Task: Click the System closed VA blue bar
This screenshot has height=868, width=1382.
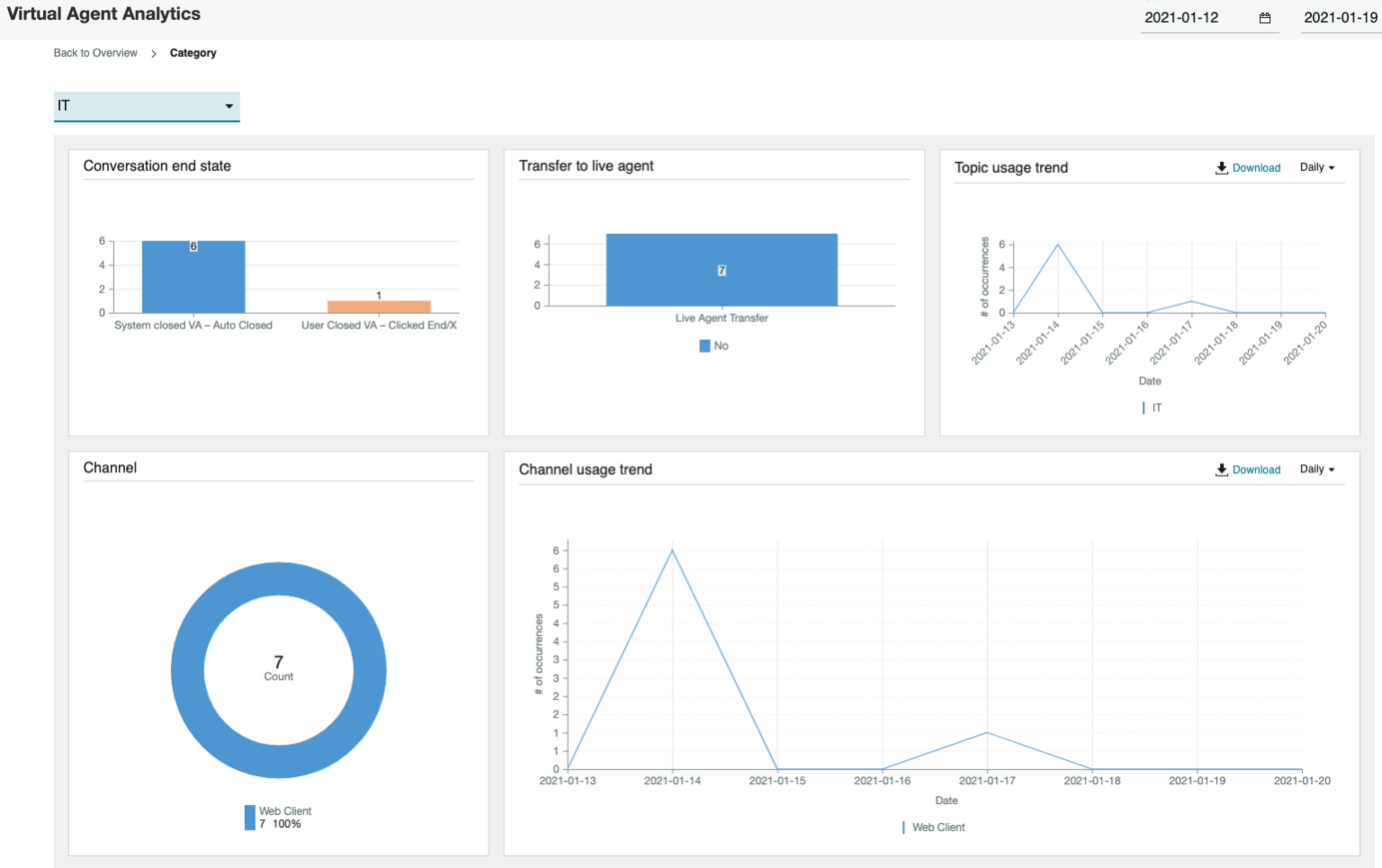Action: tap(193, 277)
